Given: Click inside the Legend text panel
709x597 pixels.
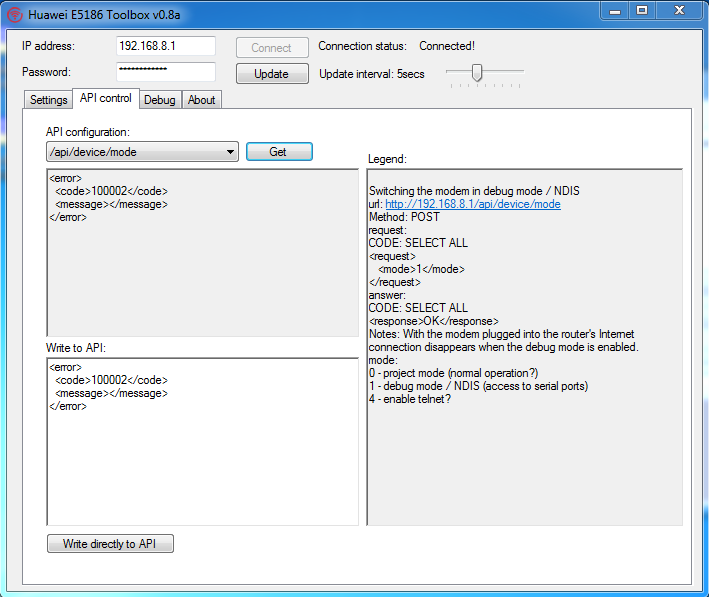Looking at the screenshot, I should click(525, 347).
